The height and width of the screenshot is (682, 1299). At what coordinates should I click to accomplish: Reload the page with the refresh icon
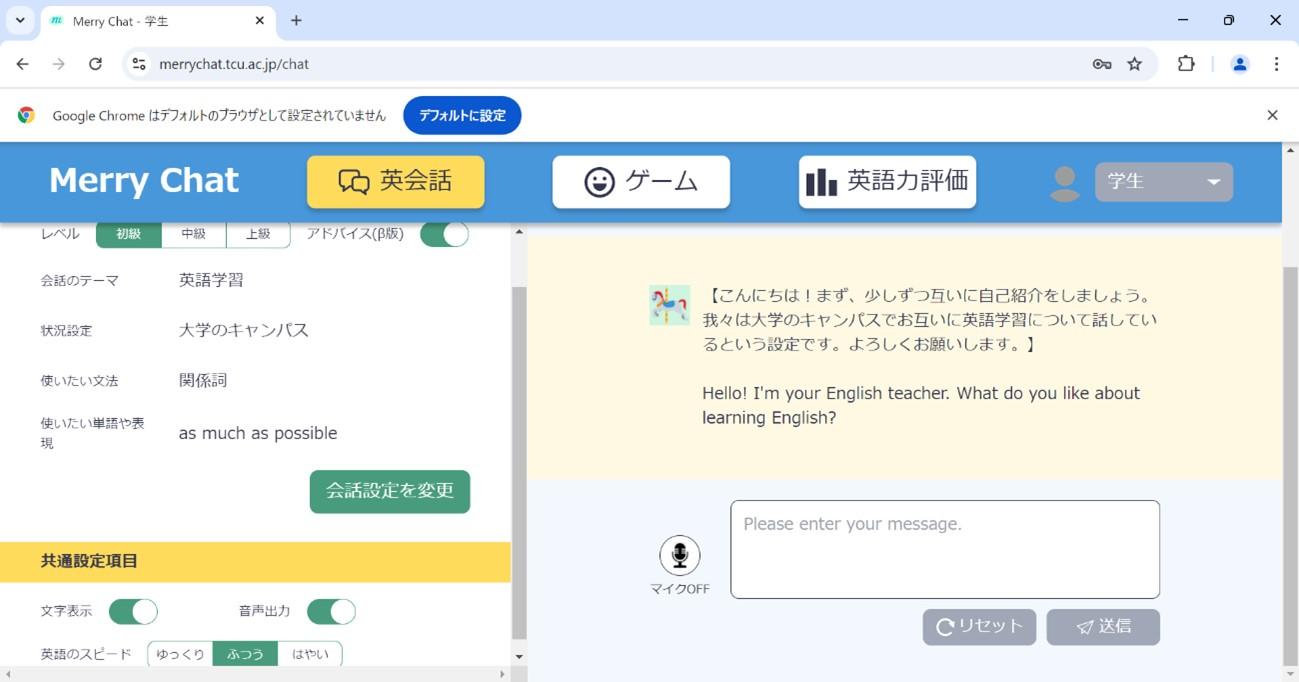(x=95, y=64)
